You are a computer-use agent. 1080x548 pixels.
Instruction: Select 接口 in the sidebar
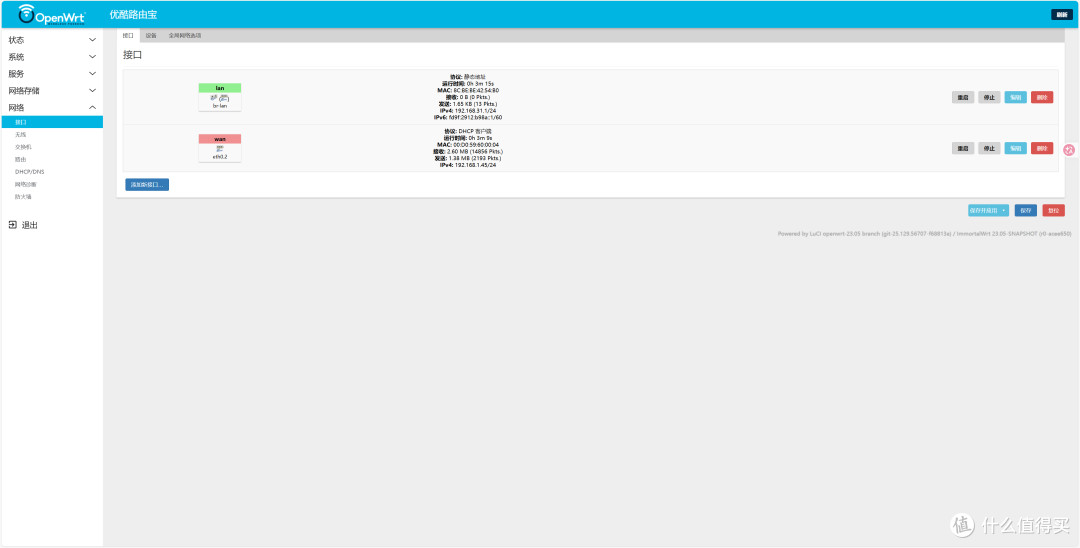[x=52, y=122]
